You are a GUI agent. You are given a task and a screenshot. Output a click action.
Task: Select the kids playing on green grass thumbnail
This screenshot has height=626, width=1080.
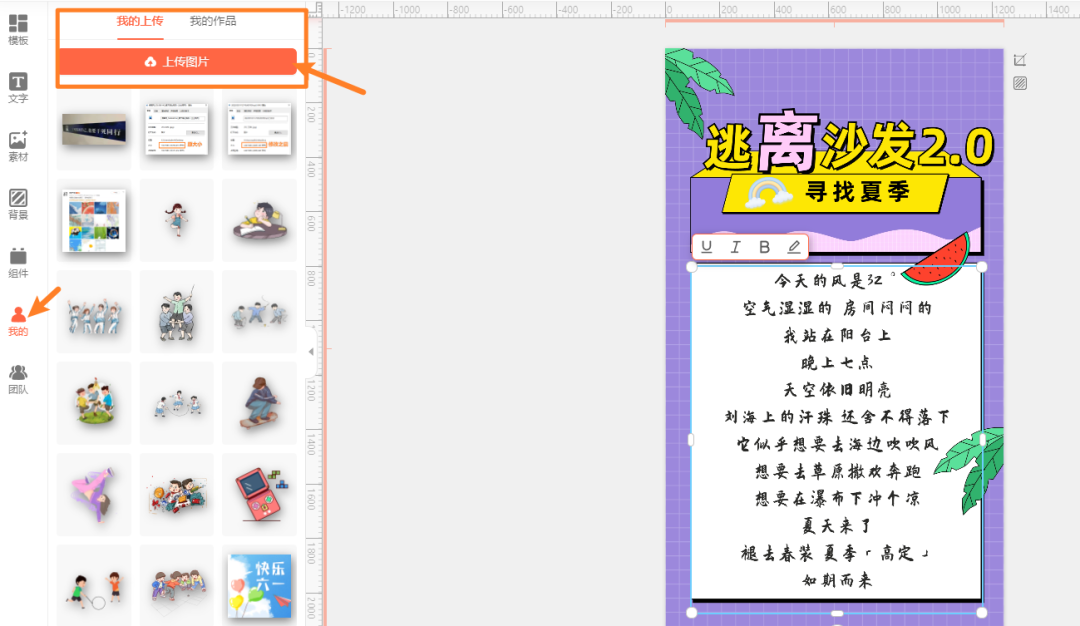94,403
